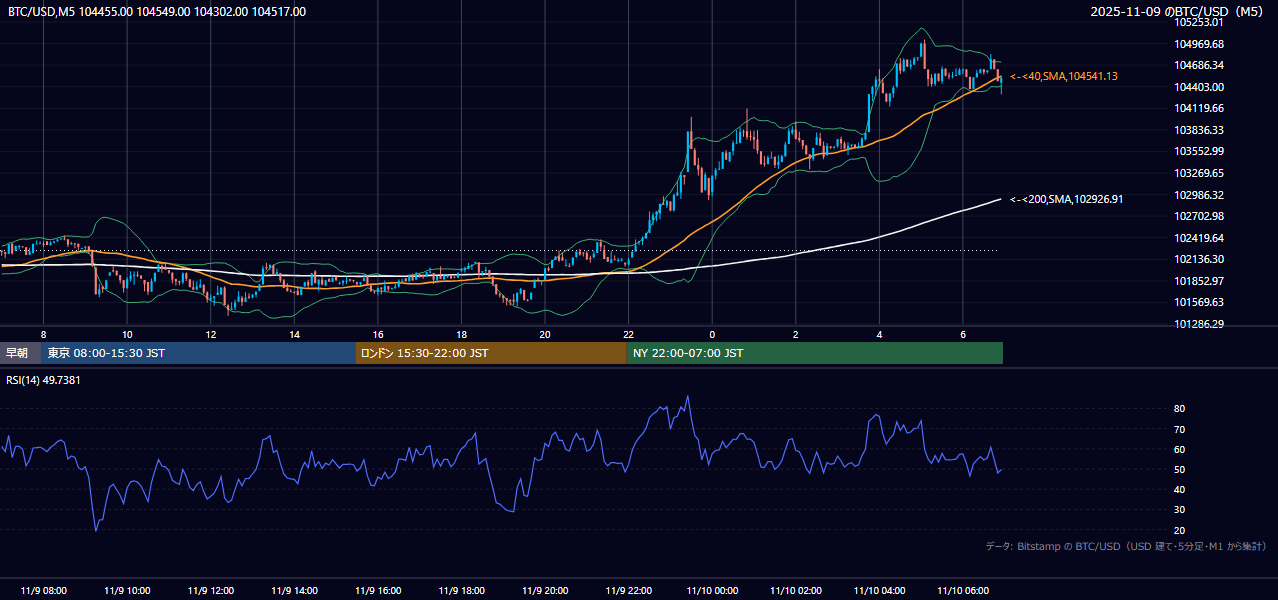This screenshot has height=600, width=1278.
Task: Click price axis value 103552.99
Action: point(1200,152)
